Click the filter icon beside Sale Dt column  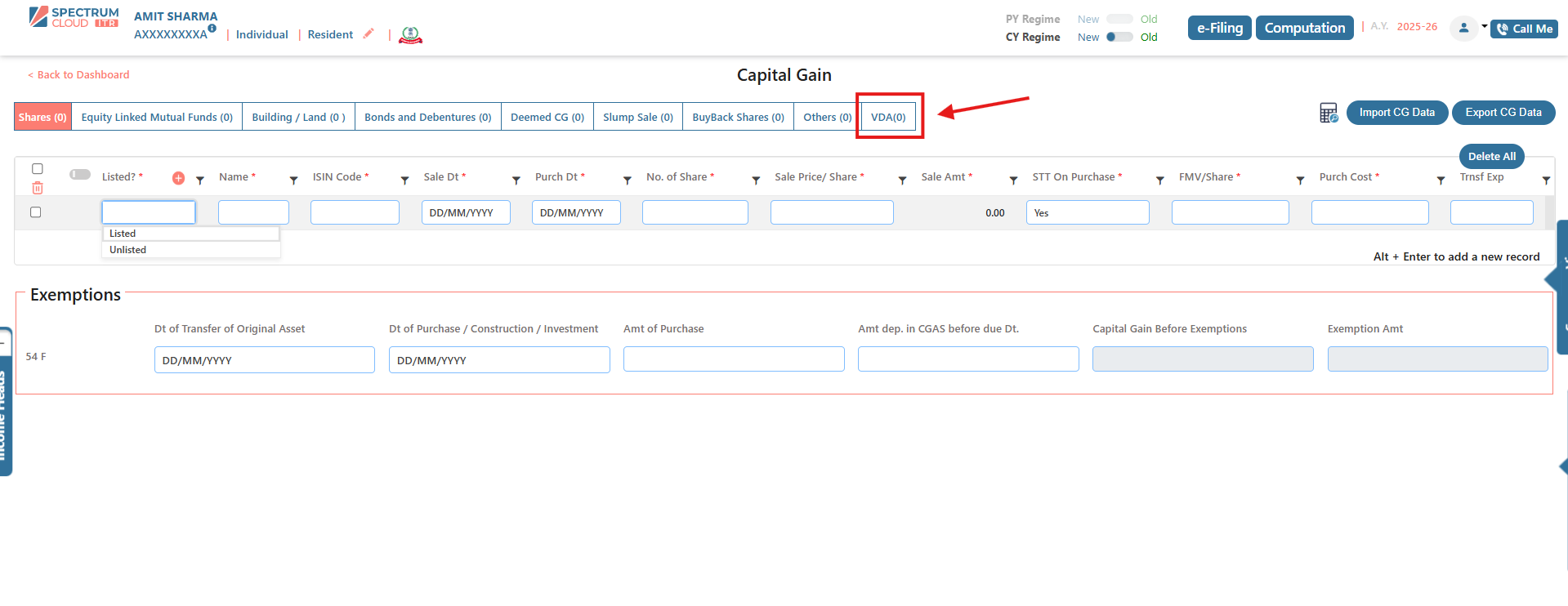click(x=516, y=180)
